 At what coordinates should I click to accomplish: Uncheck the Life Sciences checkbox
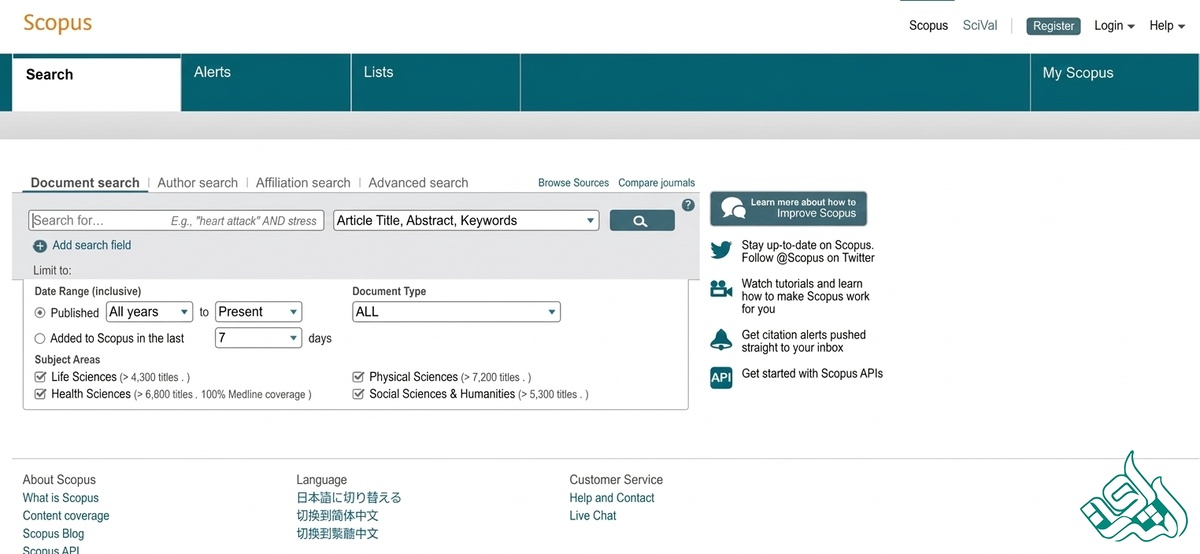click(41, 377)
